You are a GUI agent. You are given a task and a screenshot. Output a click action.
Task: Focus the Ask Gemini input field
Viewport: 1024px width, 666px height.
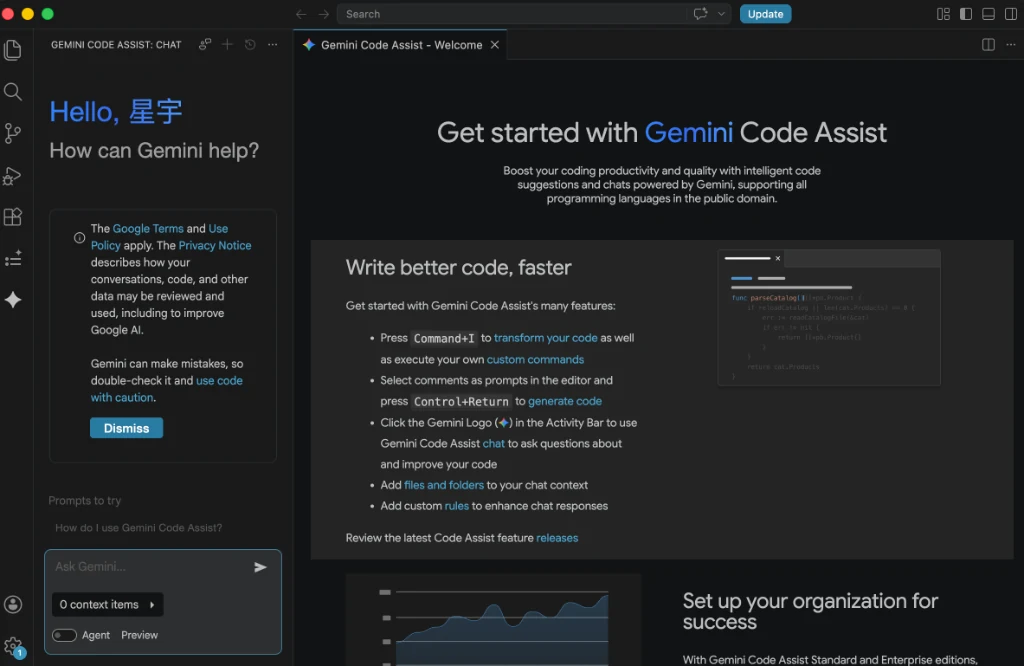152,567
